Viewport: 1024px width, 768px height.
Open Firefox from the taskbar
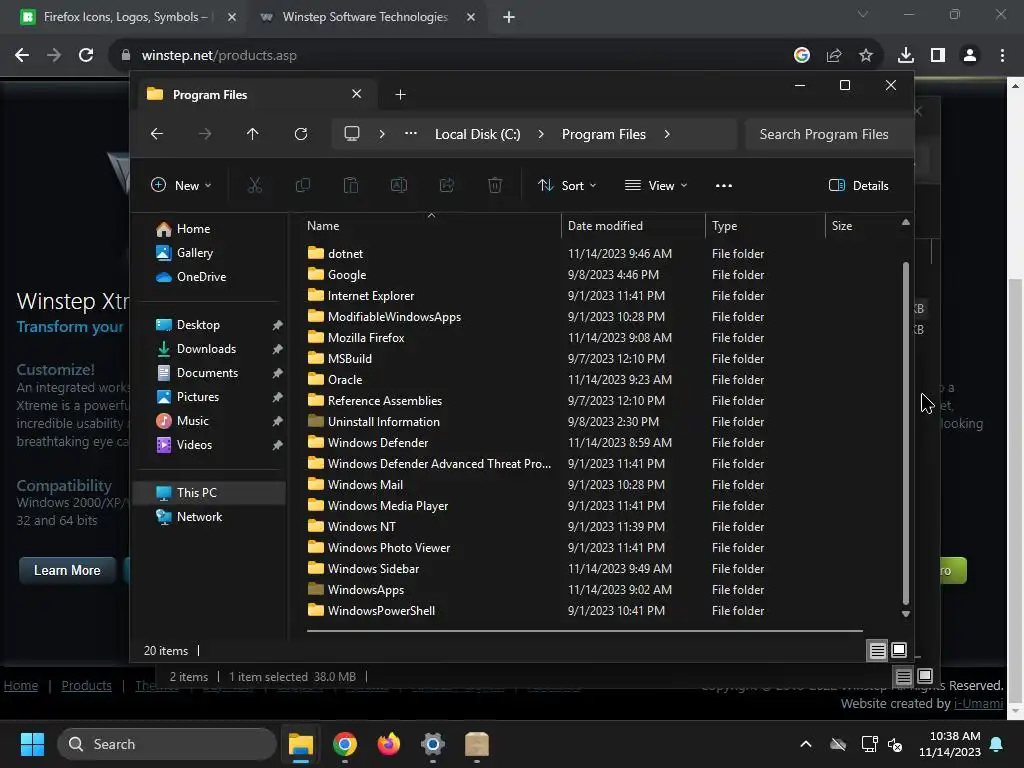[x=389, y=744]
